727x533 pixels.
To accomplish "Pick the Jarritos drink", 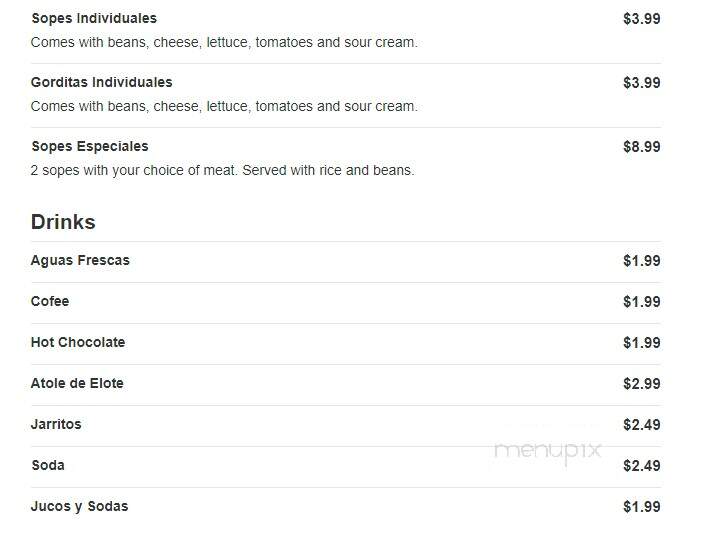I will [x=56, y=424].
